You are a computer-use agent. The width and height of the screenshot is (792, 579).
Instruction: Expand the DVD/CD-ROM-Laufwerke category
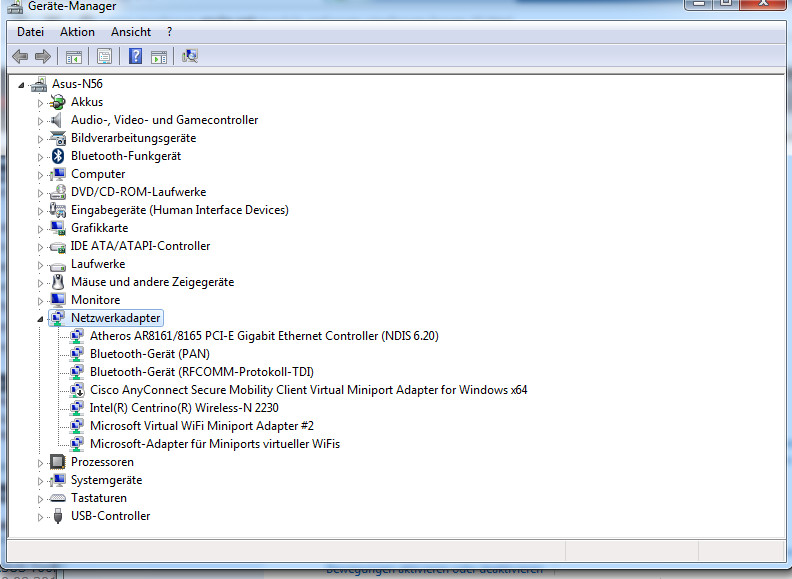[40, 193]
